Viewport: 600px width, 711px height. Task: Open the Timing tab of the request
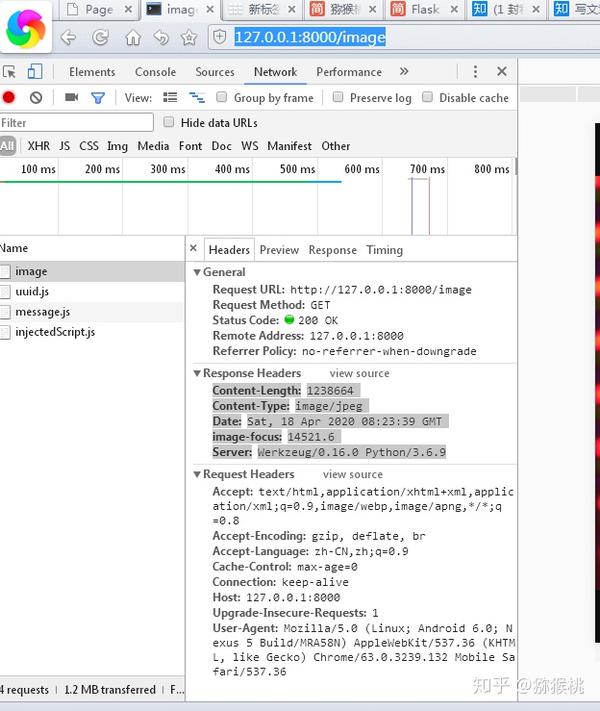click(385, 250)
